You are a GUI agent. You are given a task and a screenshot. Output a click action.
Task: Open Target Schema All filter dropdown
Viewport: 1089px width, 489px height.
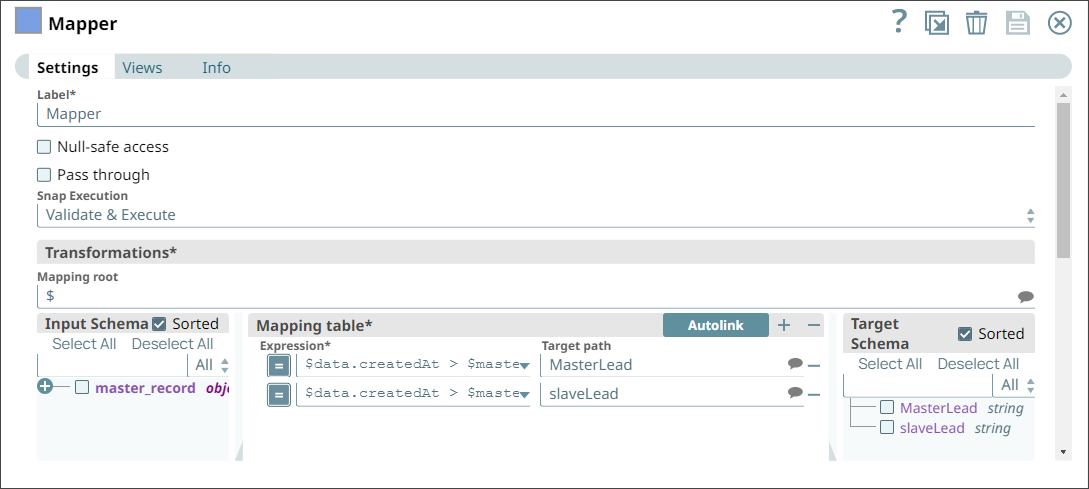point(1015,385)
